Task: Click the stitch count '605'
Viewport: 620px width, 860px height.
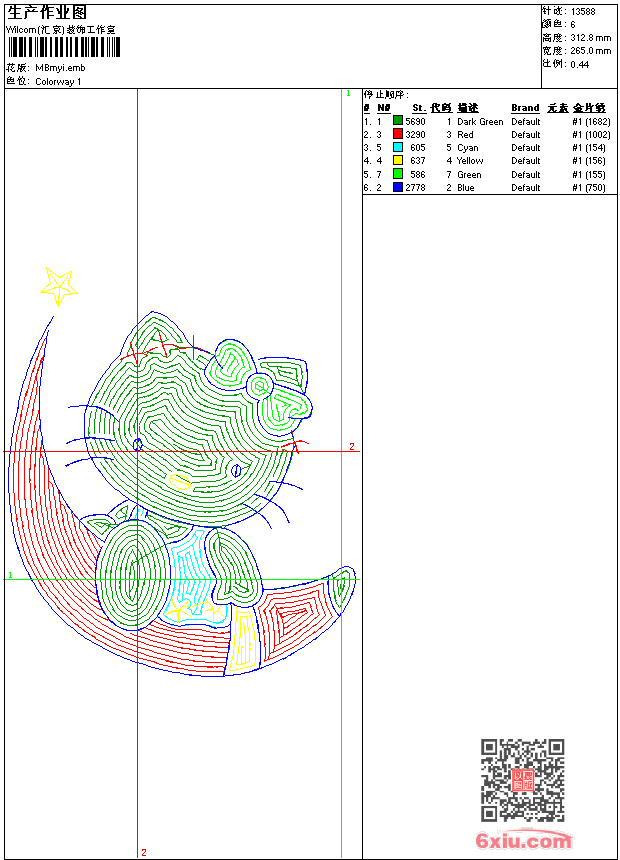Action: tap(418, 148)
